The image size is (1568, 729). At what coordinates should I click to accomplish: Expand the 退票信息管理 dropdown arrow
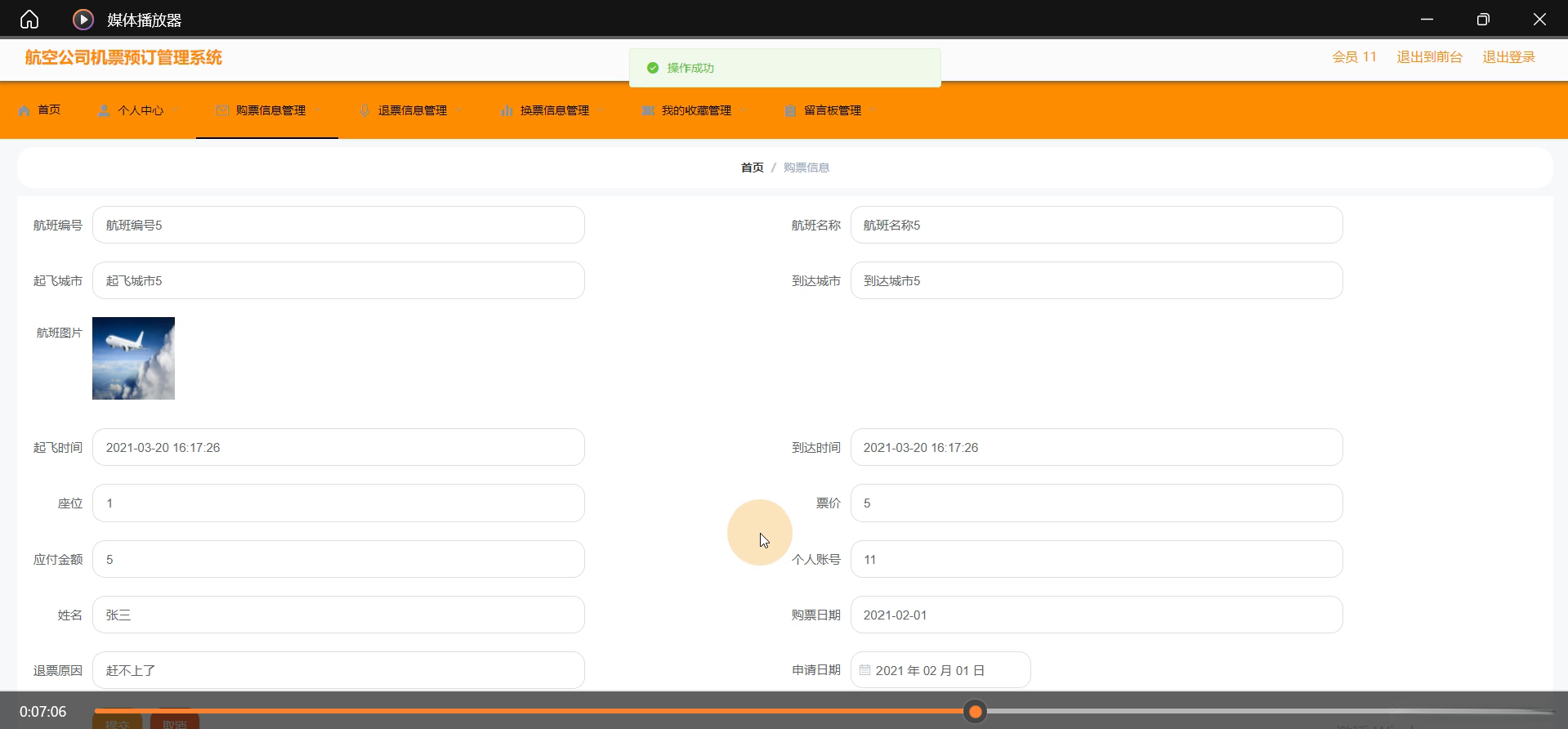click(459, 110)
